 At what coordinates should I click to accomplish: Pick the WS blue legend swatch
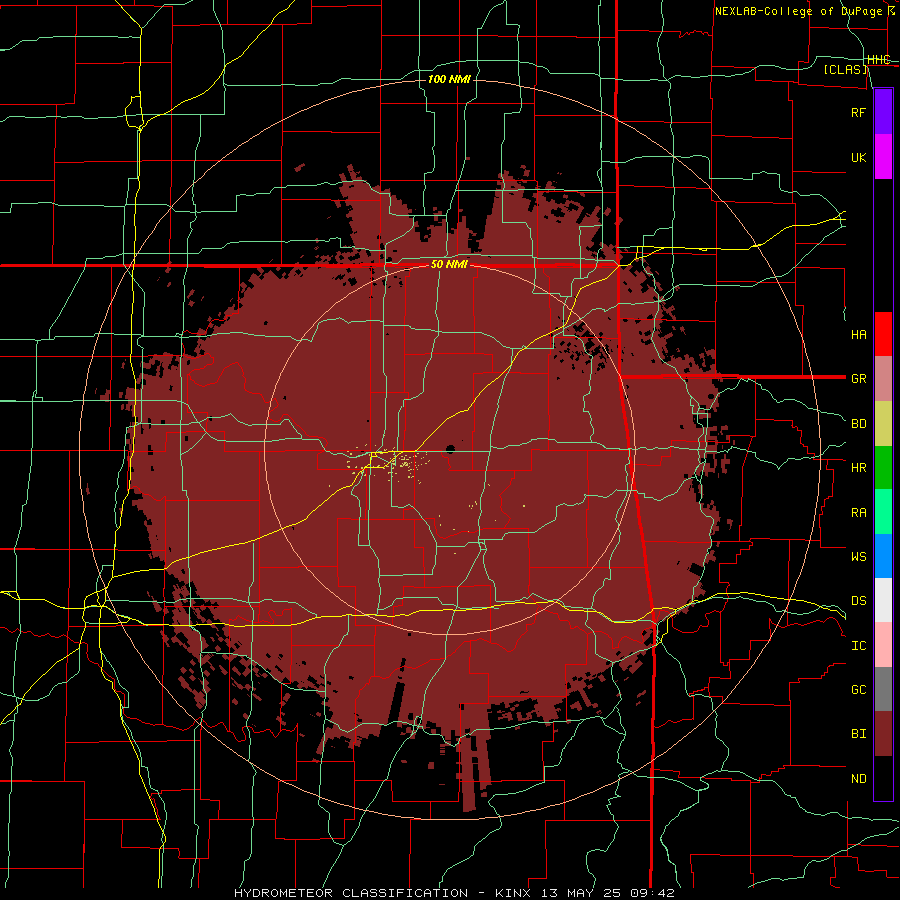coord(883,556)
